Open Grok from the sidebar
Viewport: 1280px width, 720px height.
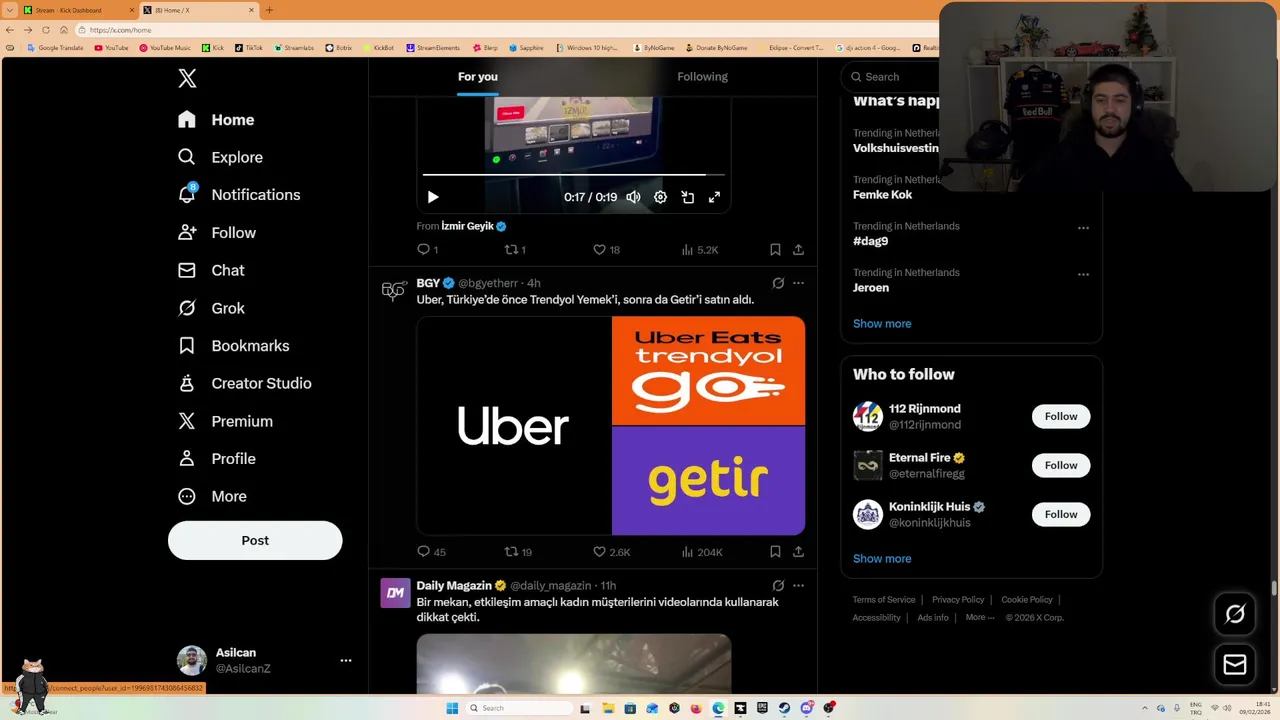pyautogui.click(x=212, y=308)
